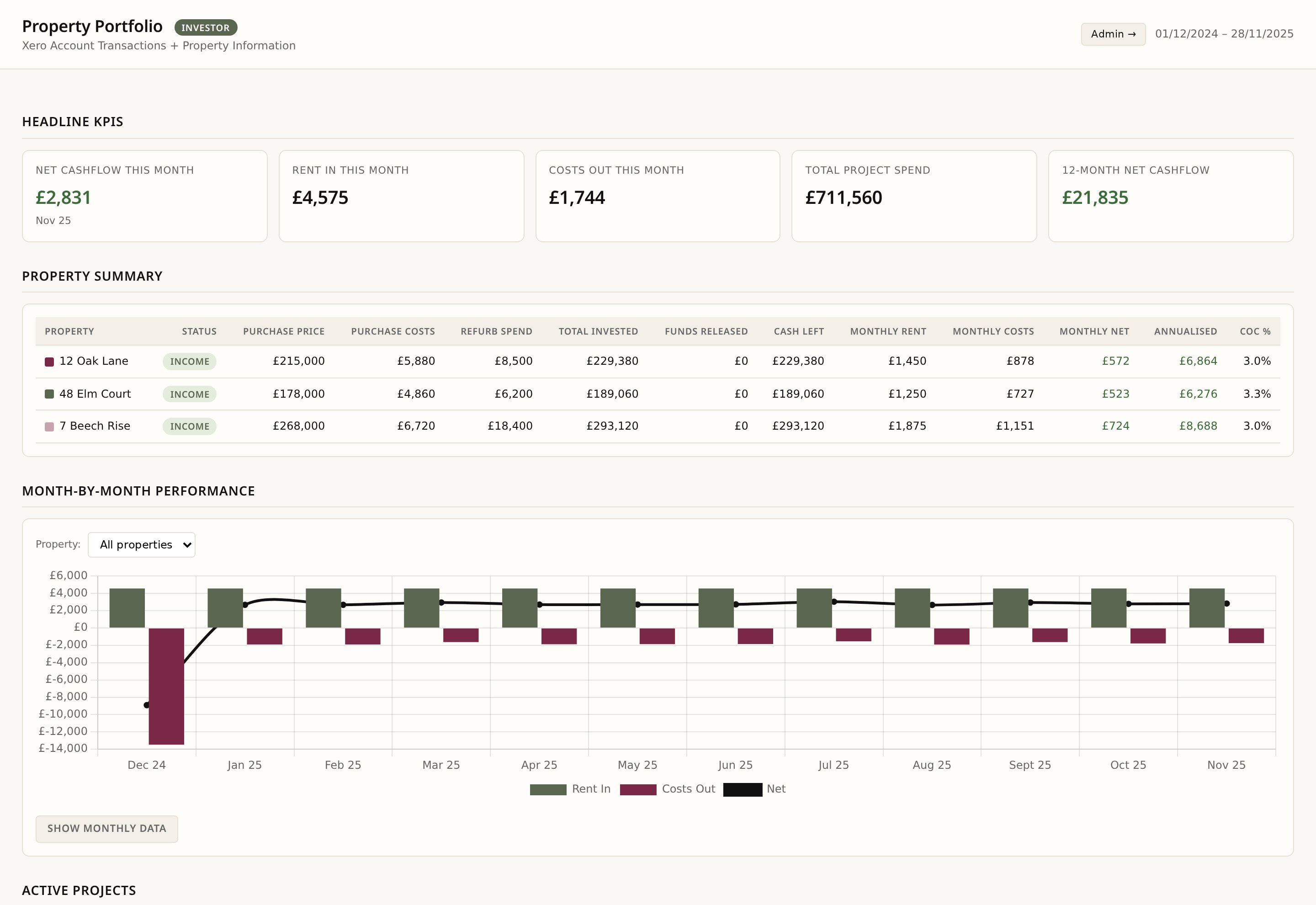This screenshot has width=1316, height=905.
Task: Select the 48 Elm Court property name
Action: (95, 394)
